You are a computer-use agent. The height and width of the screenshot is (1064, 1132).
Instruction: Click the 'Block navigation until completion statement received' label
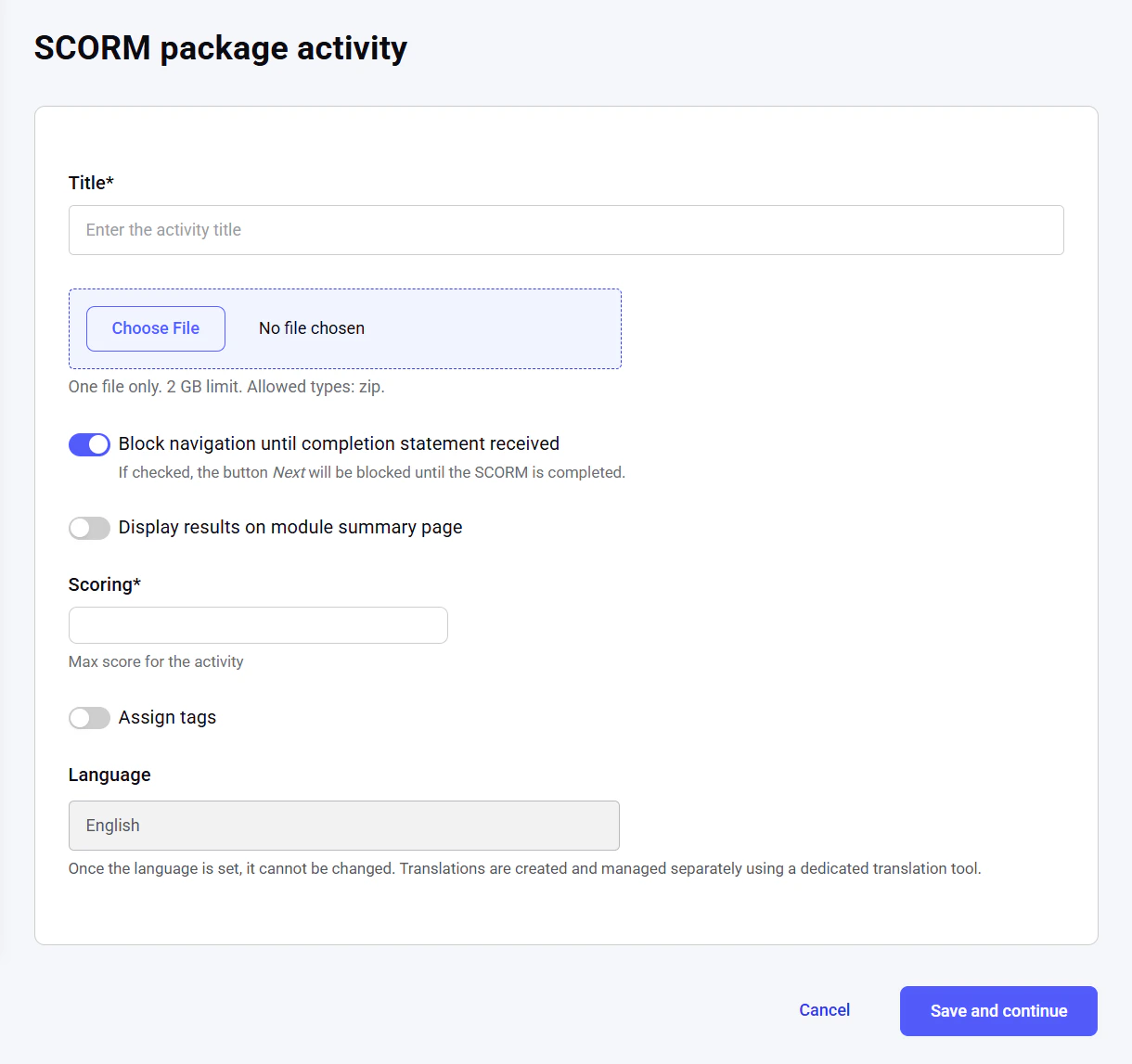point(339,443)
